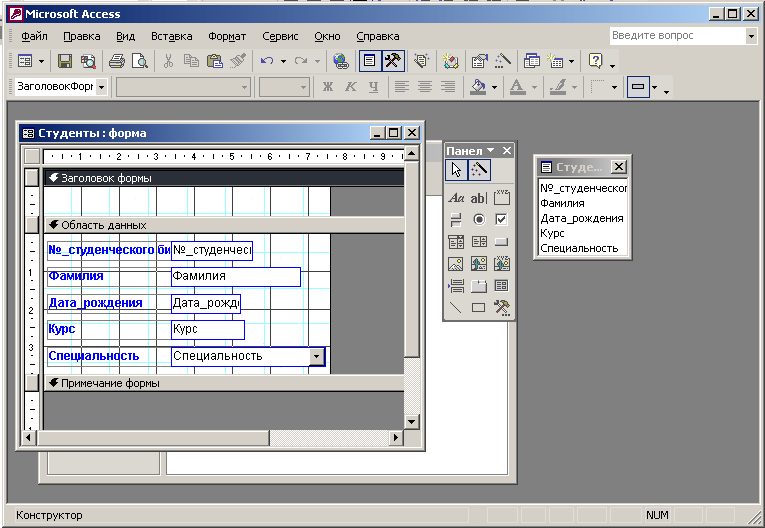This screenshot has height=528, width=765.
Task: Open the Панел toolbox options arrow
Action: (x=490, y=150)
